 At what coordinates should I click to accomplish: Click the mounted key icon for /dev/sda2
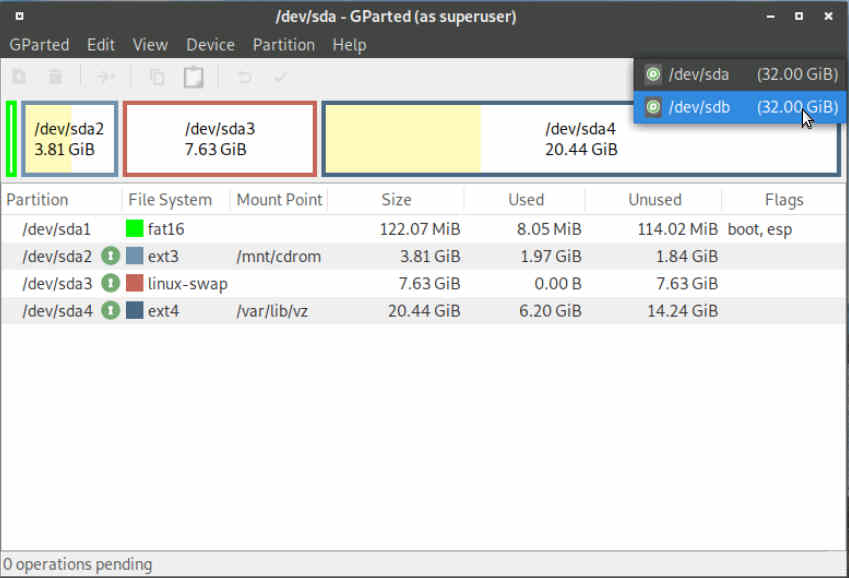tap(110, 256)
